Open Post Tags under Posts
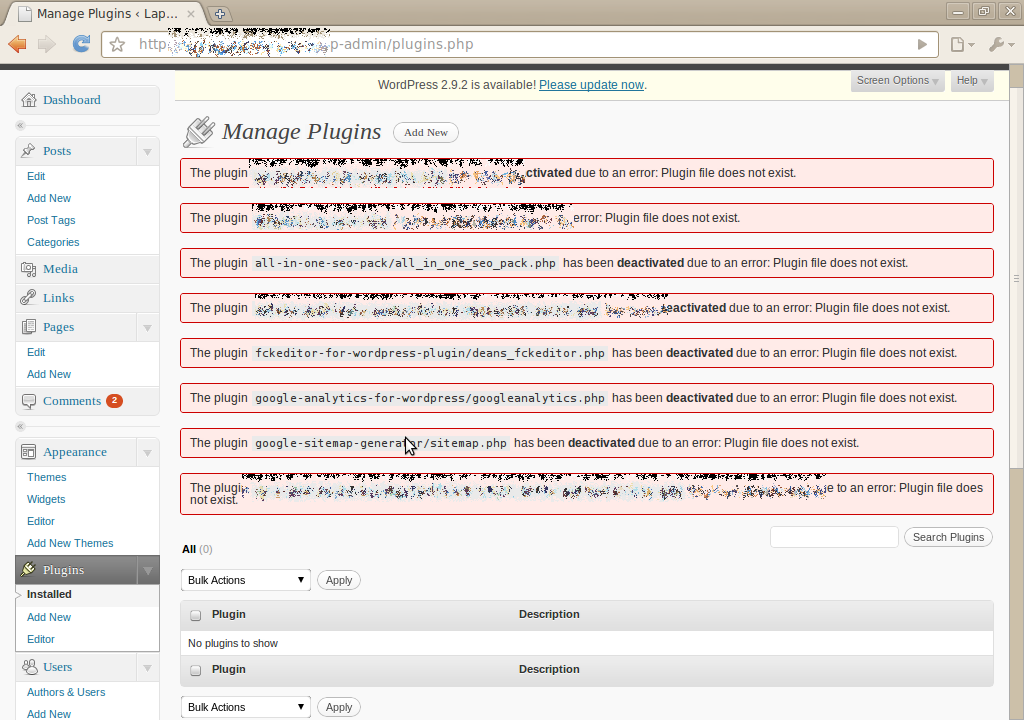The width and height of the screenshot is (1024, 720). click(x=51, y=220)
